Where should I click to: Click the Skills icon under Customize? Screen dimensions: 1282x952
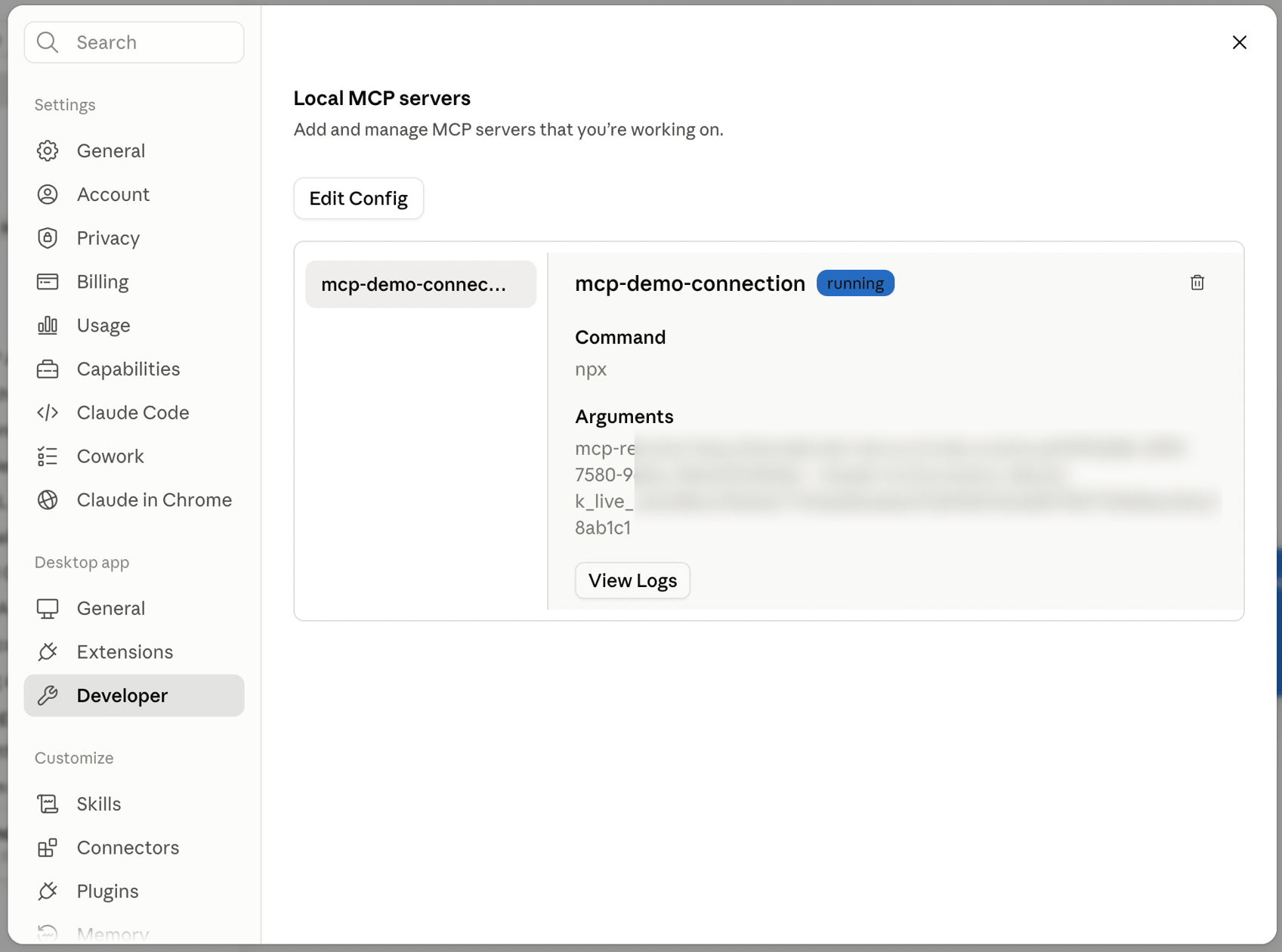[48, 804]
